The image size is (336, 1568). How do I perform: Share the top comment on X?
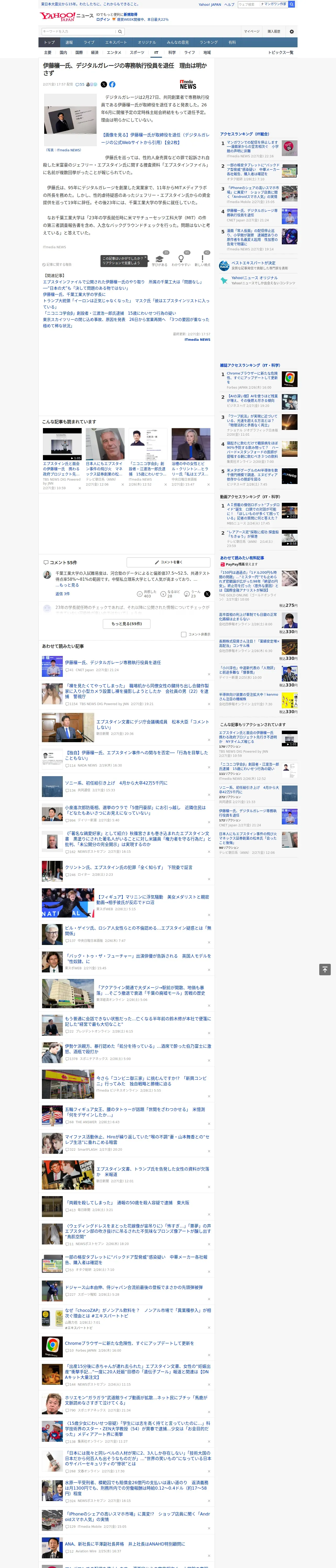point(207,593)
